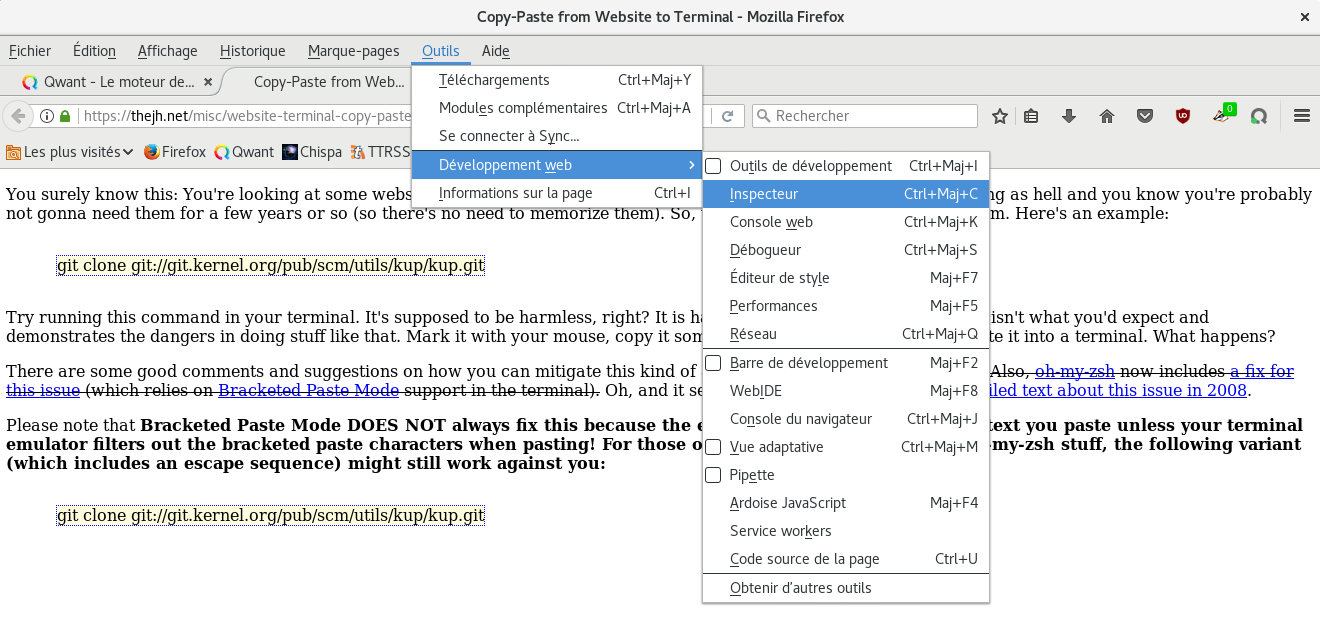Open the bookmarks list icon
Screen dimensions: 1320x618
tap(1031, 116)
